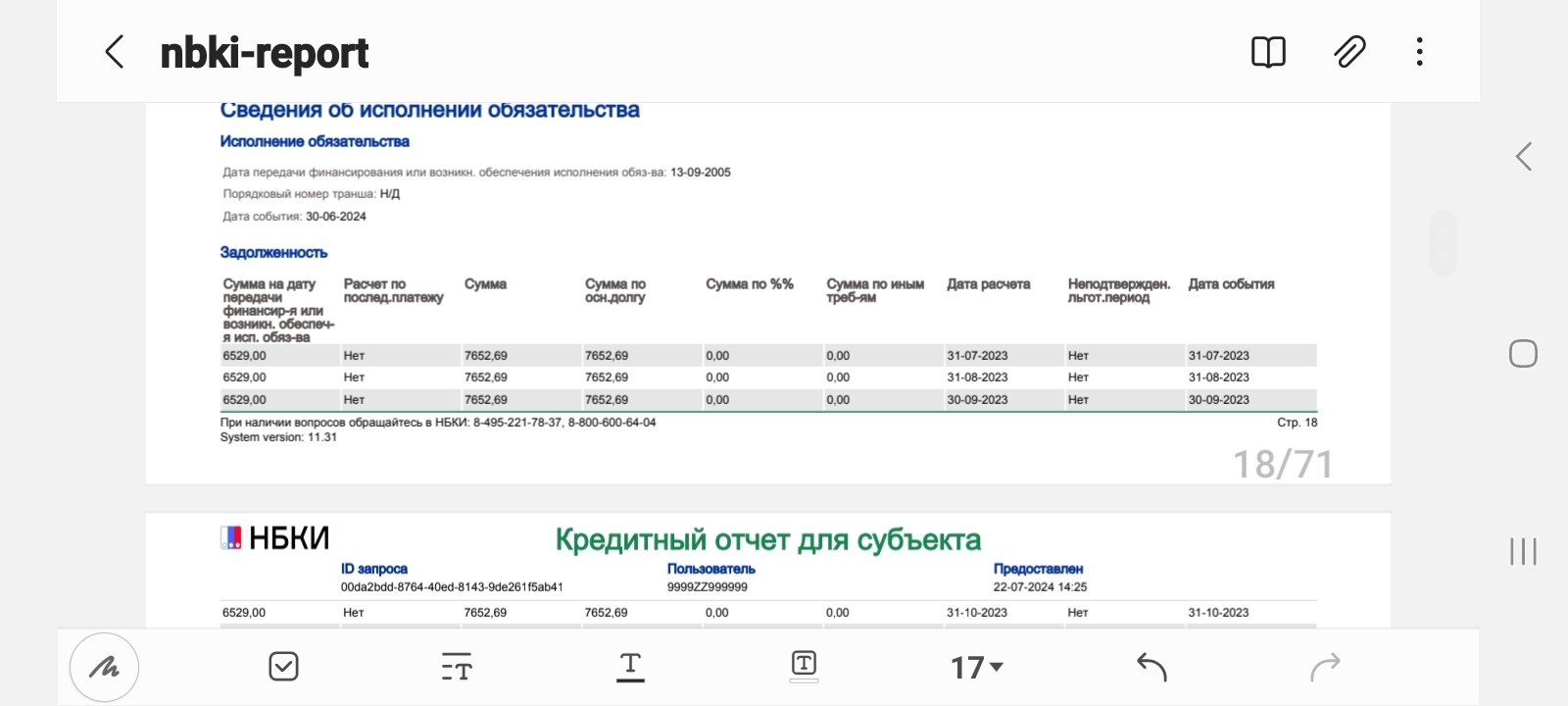
Task: Tap Порядковый номер транша line
Action: coord(312,194)
